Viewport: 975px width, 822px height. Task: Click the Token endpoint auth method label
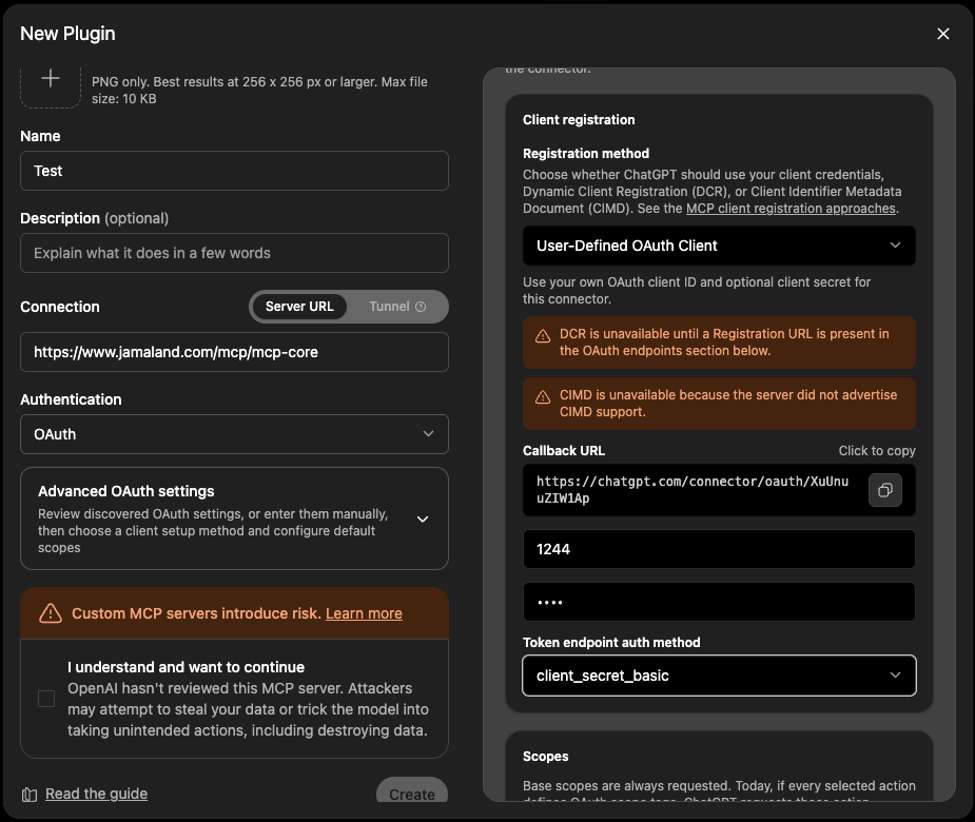point(611,642)
